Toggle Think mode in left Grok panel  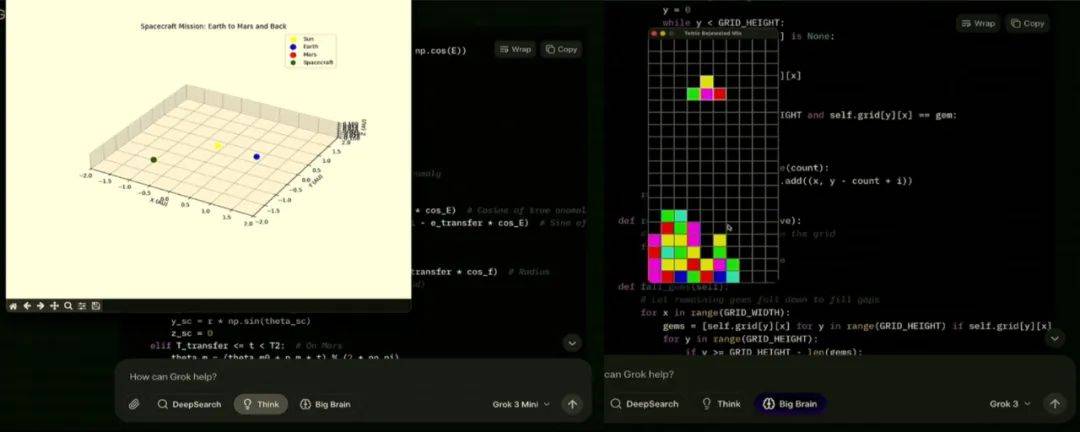260,404
